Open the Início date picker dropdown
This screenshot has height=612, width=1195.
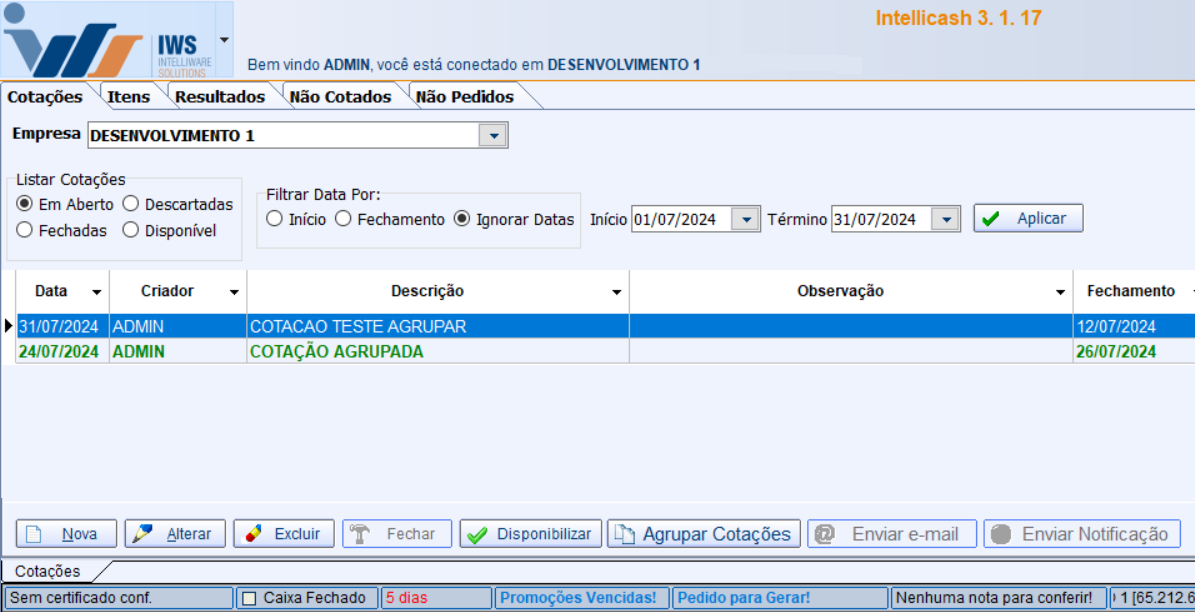(x=745, y=219)
